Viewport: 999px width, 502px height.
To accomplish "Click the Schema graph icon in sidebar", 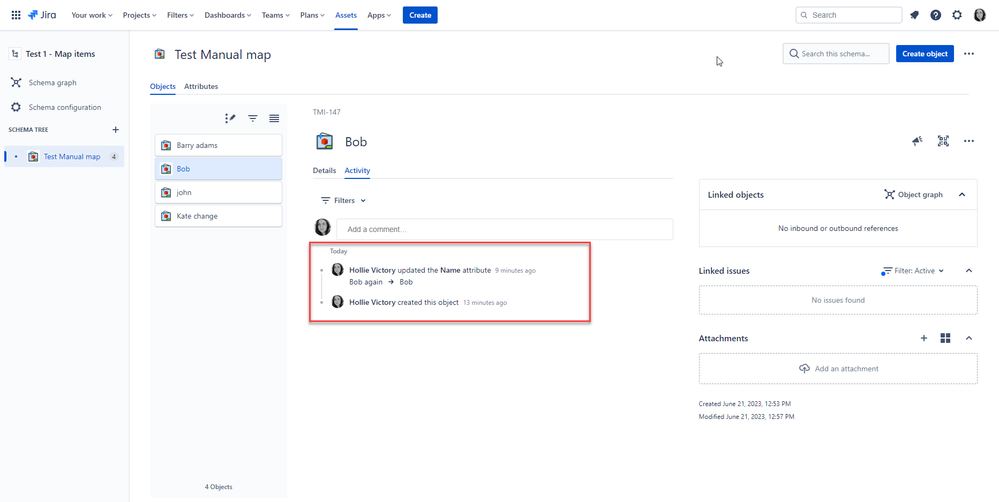I will (17, 83).
